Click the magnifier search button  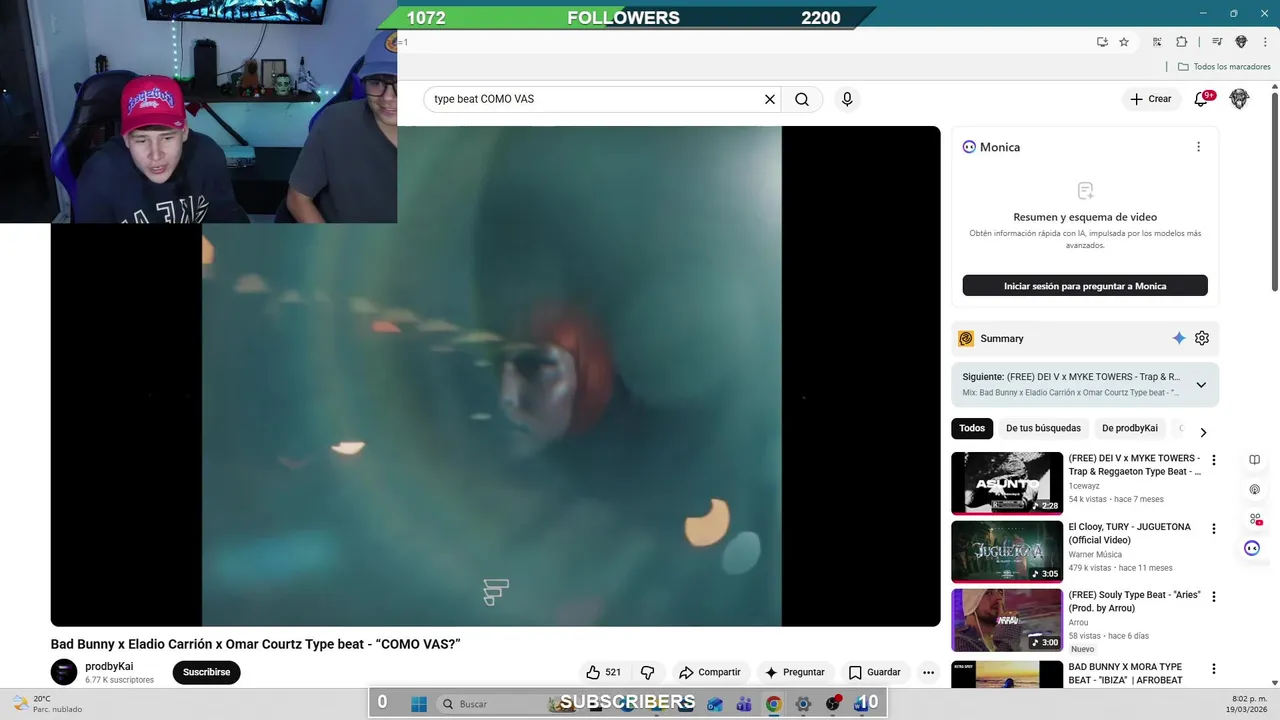[802, 99]
